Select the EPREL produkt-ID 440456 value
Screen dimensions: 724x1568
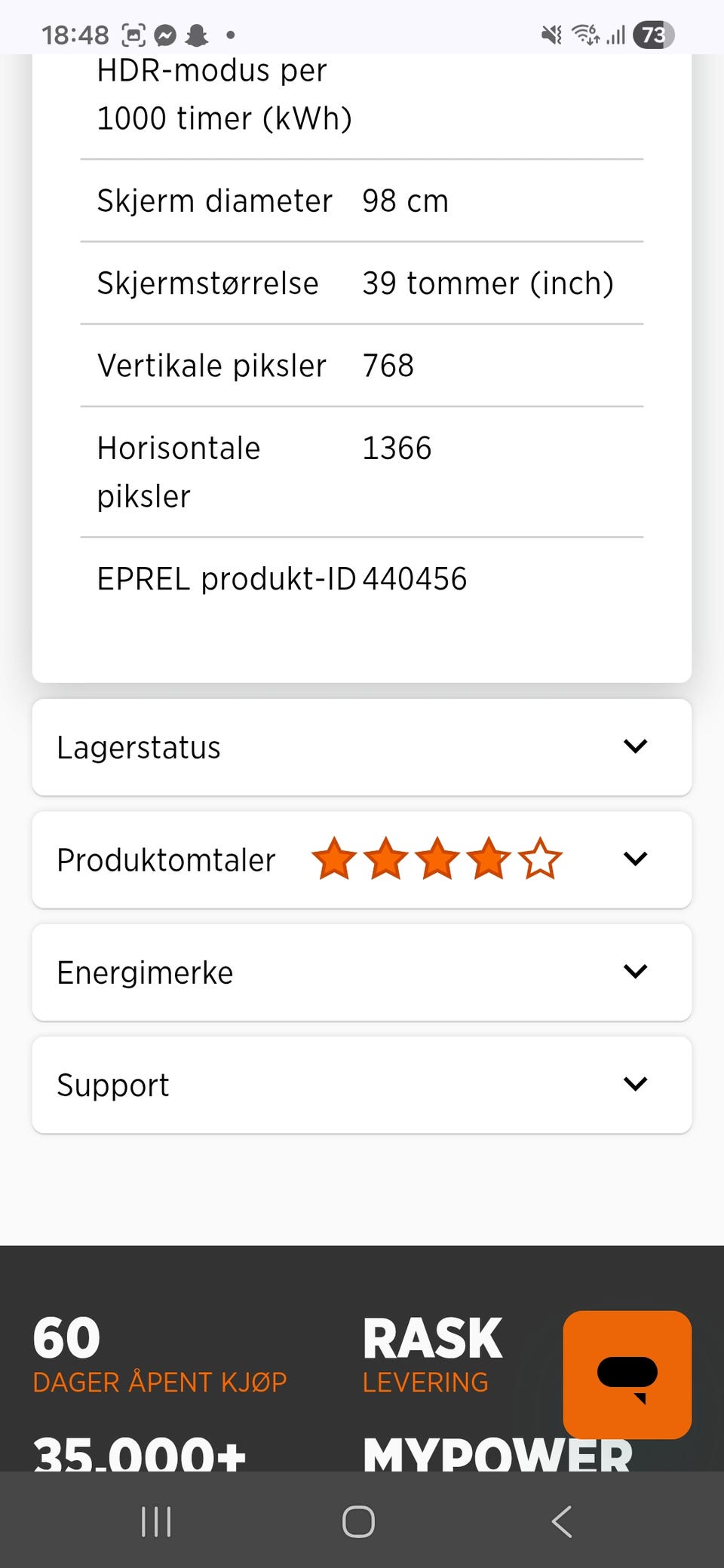tap(415, 579)
